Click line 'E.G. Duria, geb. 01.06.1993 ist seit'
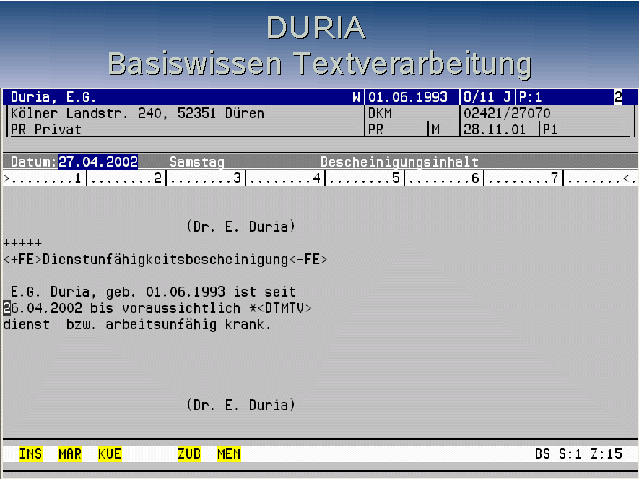This screenshot has width=640, height=480. point(153,292)
